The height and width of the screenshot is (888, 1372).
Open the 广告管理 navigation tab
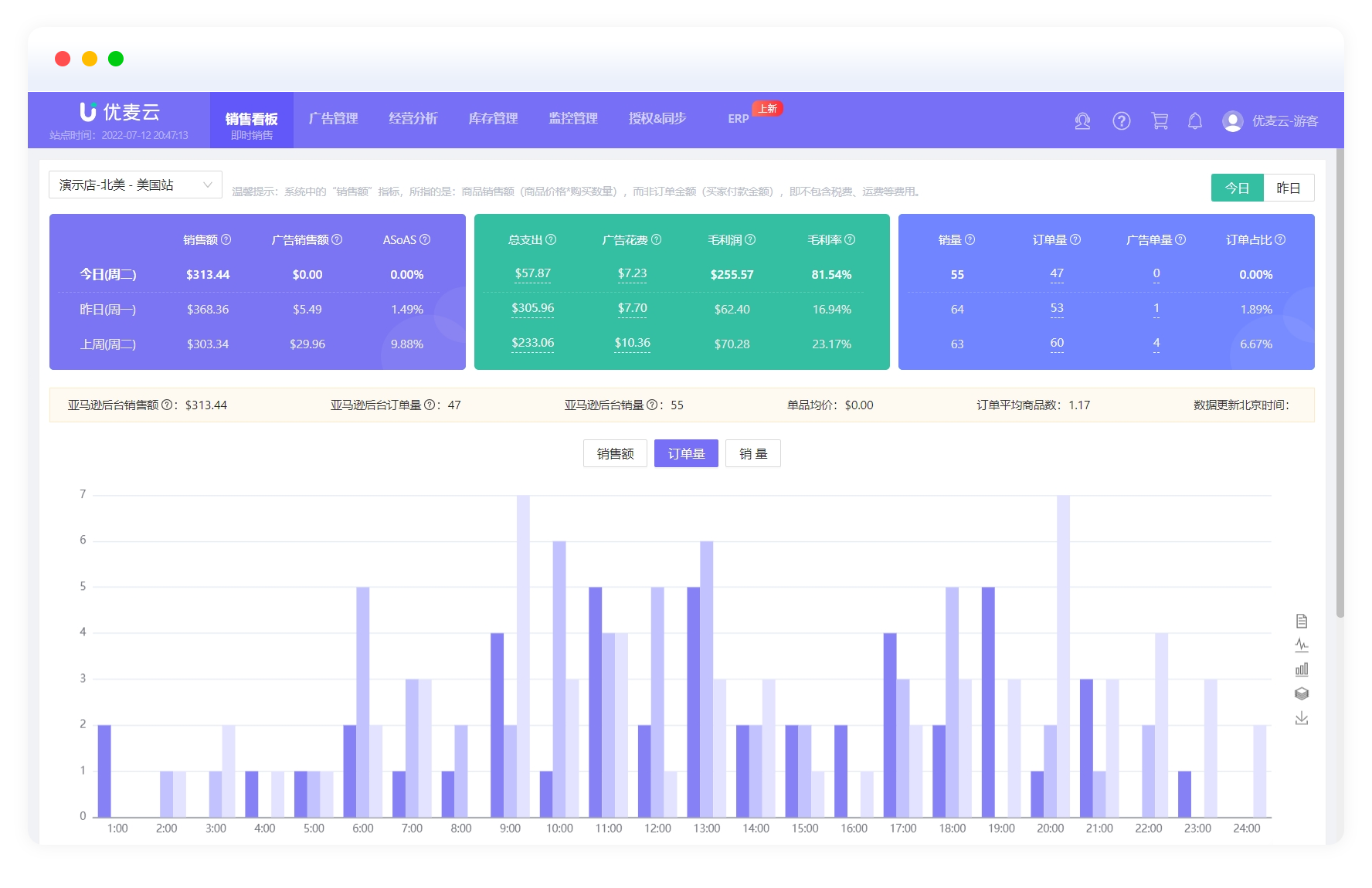[x=333, y=119]
